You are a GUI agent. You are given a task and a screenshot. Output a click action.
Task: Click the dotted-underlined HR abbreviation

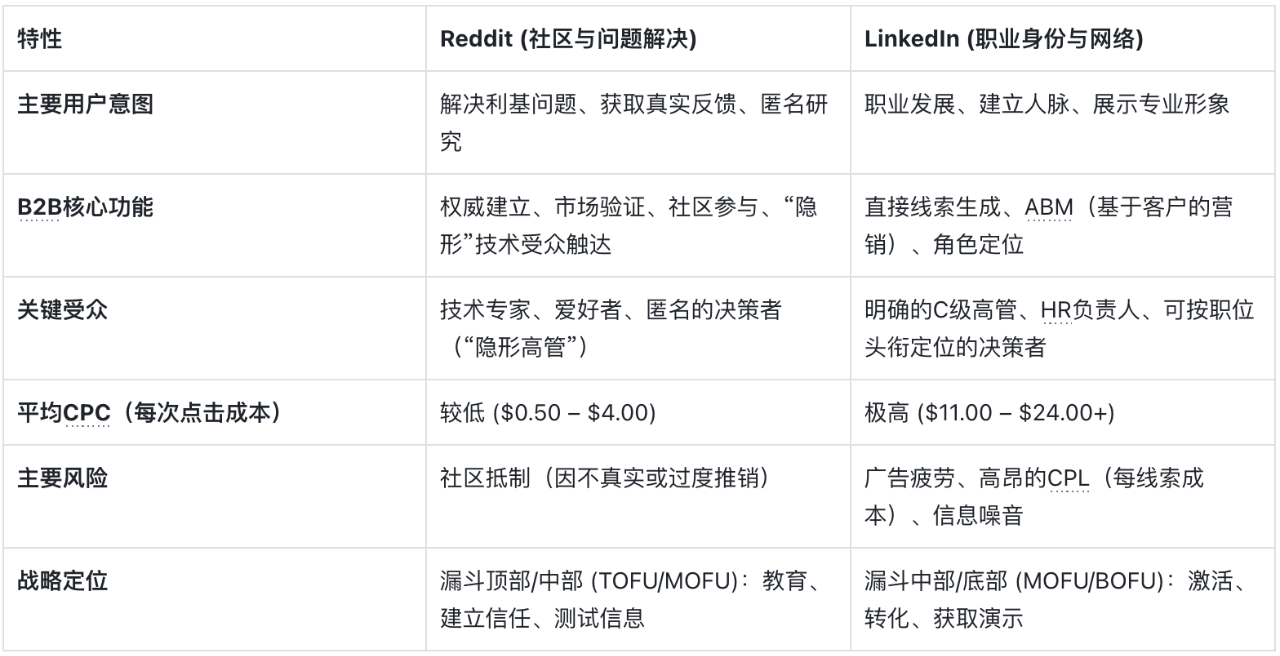(1058, 311)
